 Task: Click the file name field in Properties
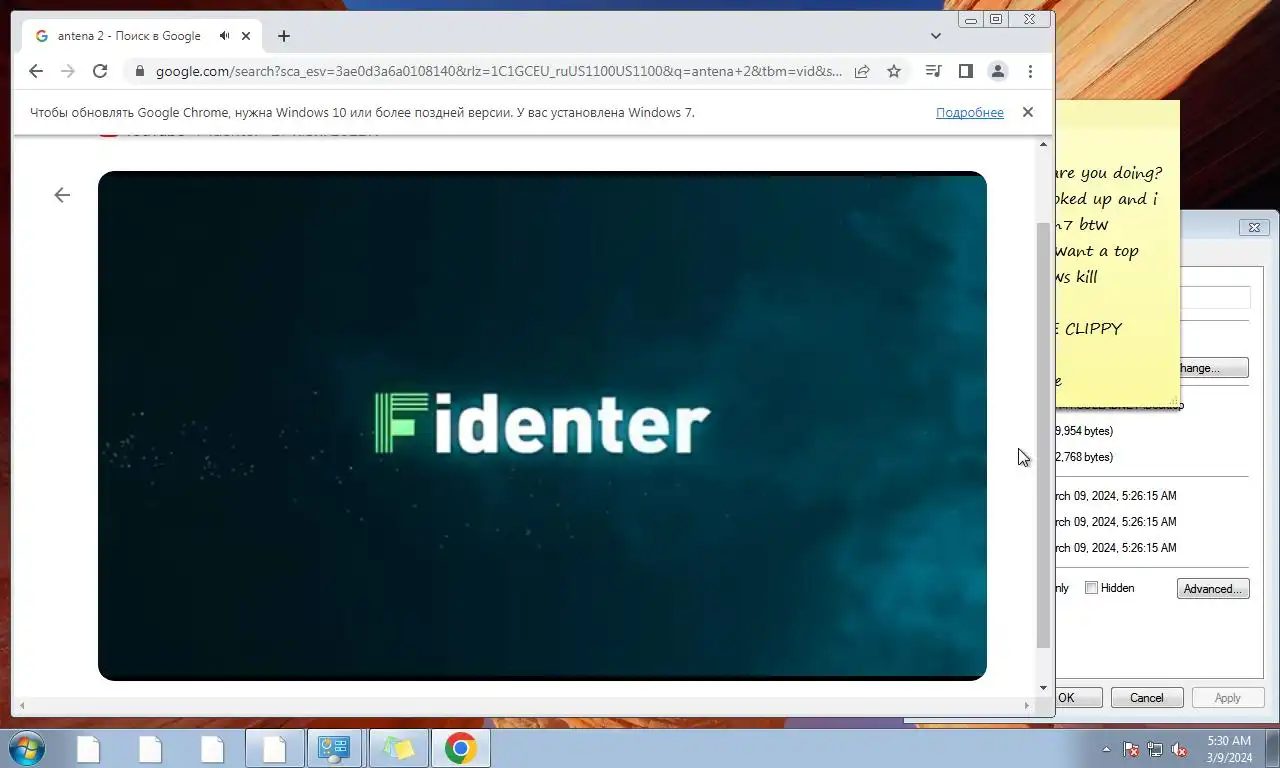coord(1215,298)
